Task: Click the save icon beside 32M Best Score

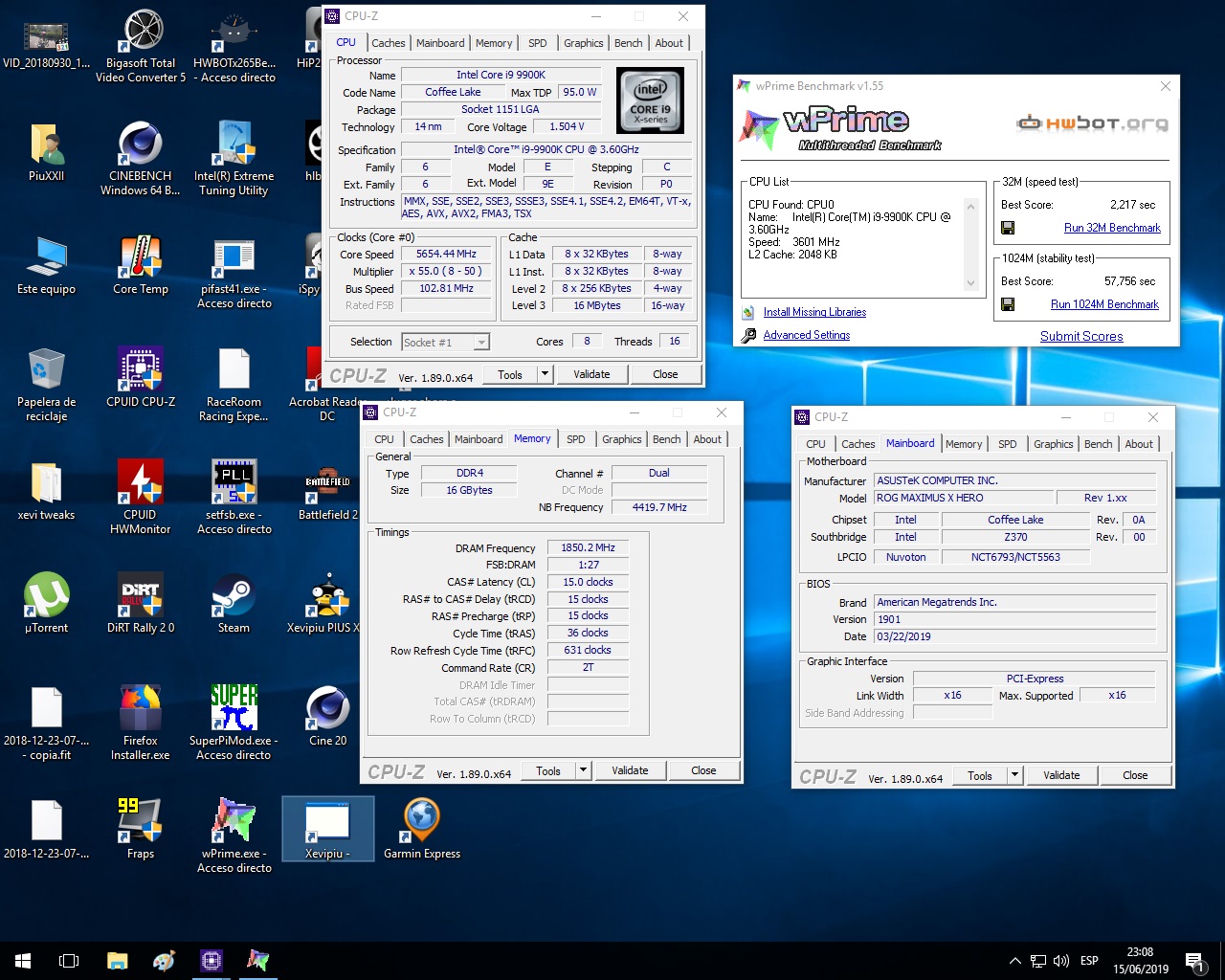Action: click(1008, 228)
